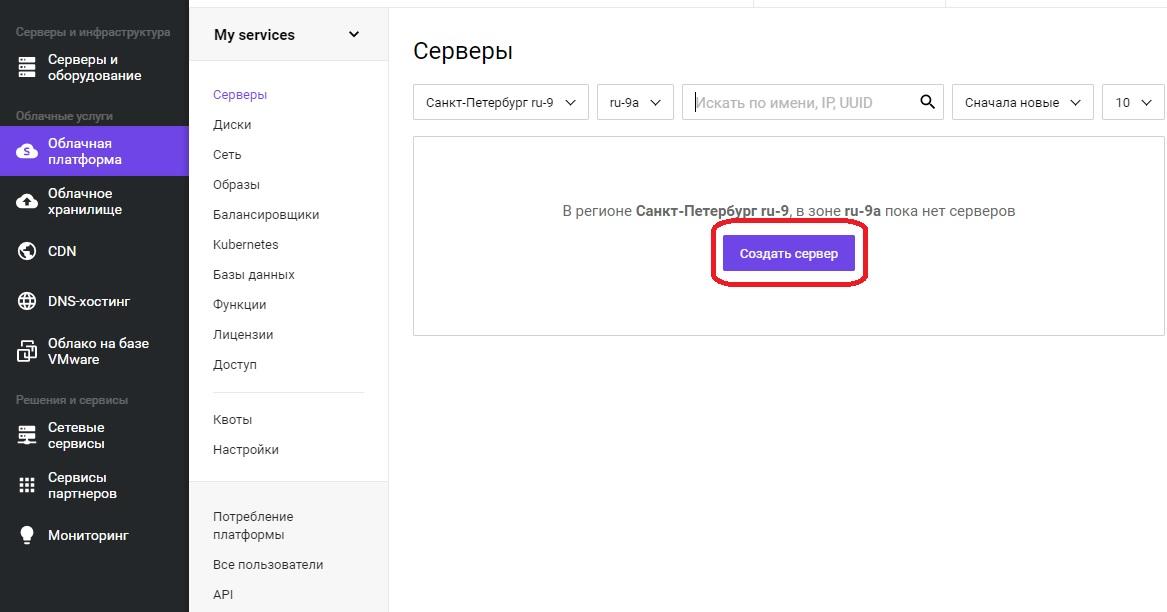Click the Серверы и оборудование server icon
Viewport: 1167px width, 612px height.
[28, 68]
